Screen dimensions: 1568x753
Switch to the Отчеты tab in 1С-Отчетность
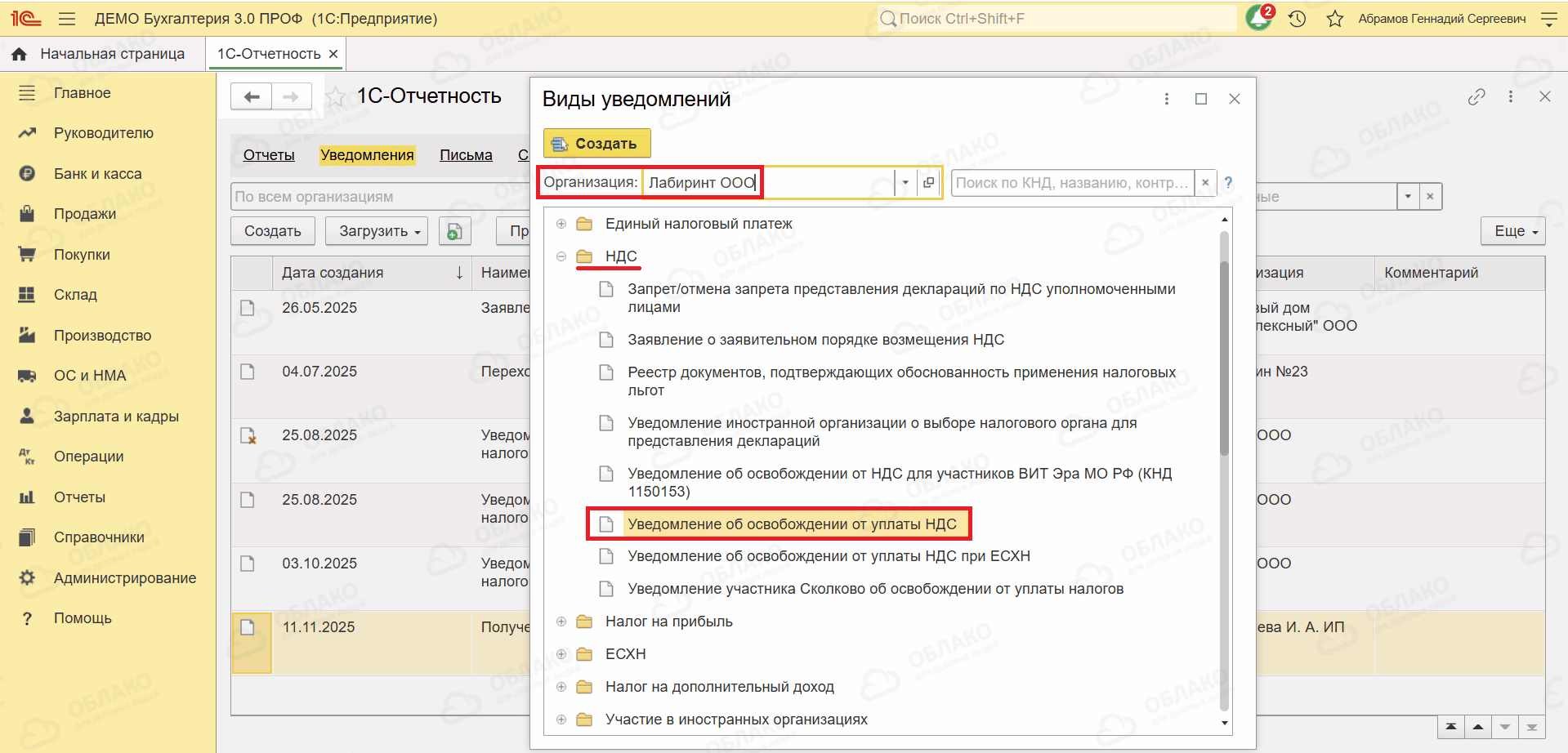(x=269, y=155)
